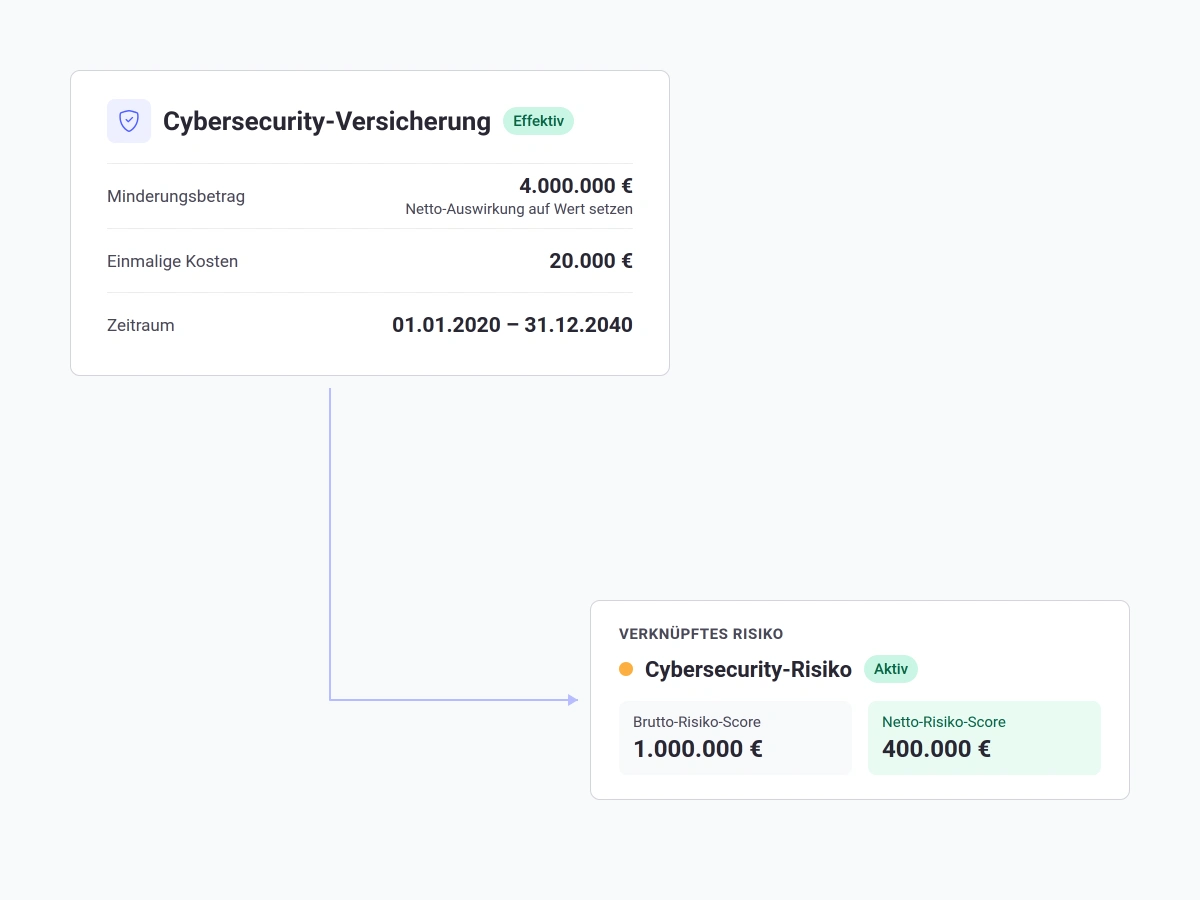Click the vertical connector line between cards
The height and width of the screenshot is (900, 1200).
[330, 540]
